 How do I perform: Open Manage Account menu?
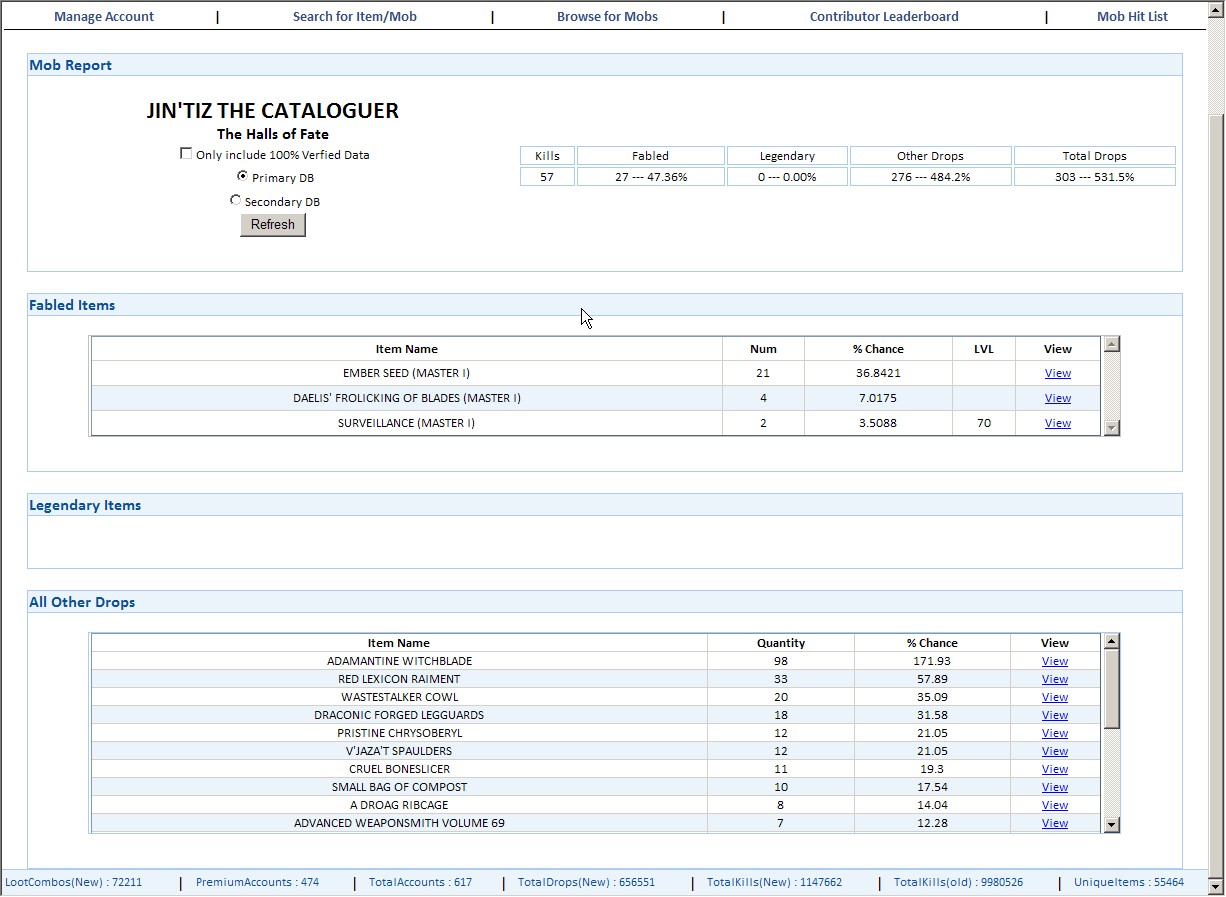coord(104,16)
